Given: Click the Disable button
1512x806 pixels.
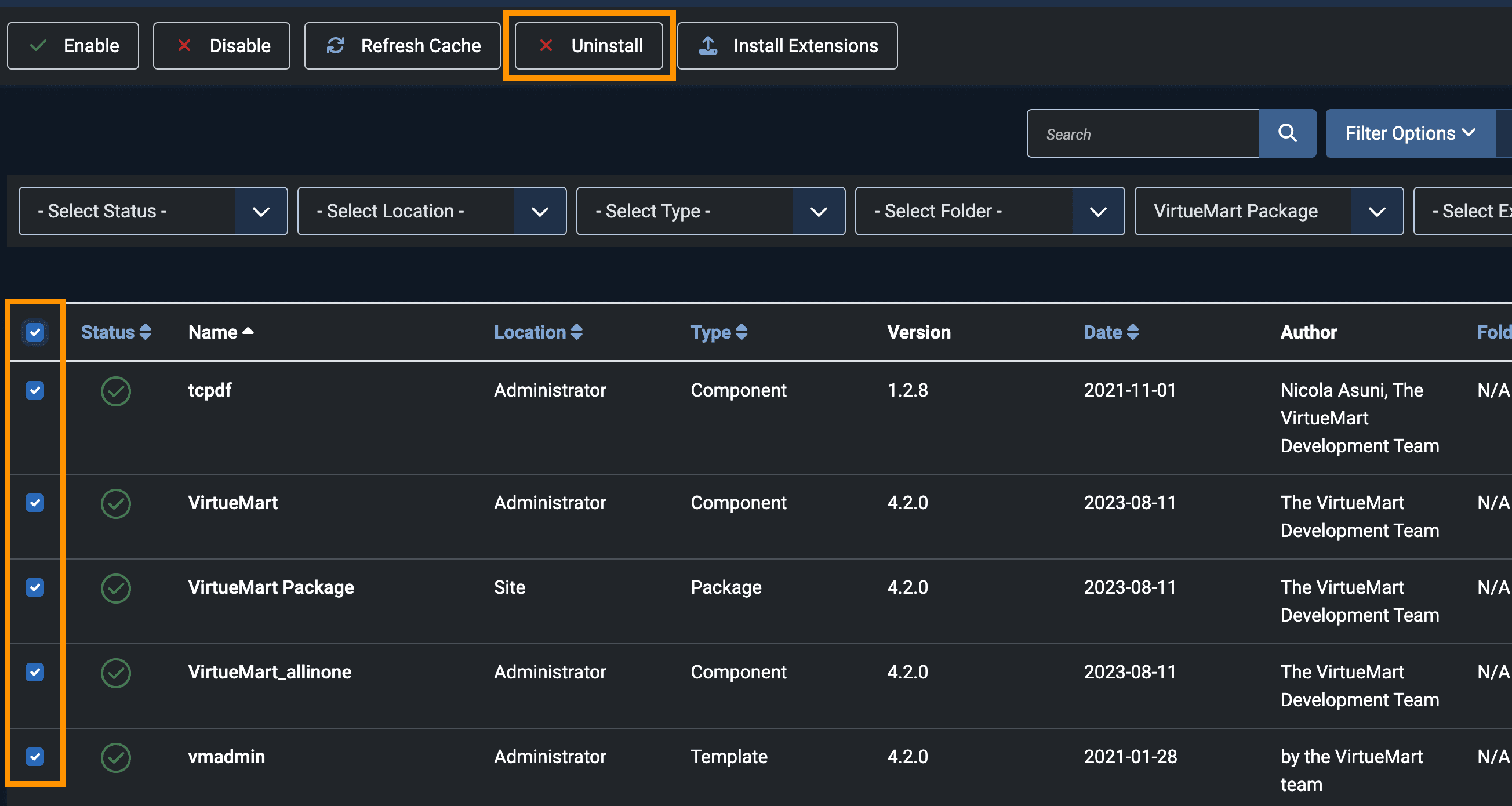Looking at the screenshot, I should [221, 46].
